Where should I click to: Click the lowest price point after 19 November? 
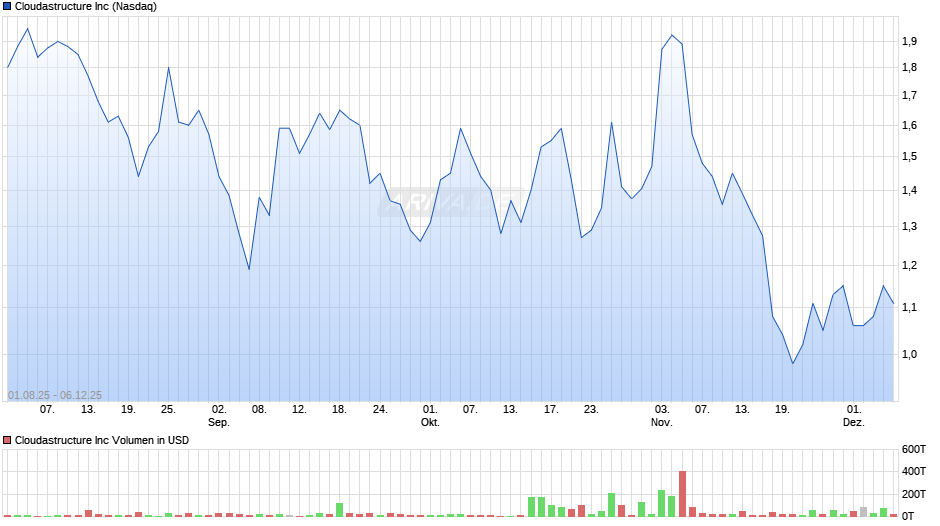tap(793, 363)
